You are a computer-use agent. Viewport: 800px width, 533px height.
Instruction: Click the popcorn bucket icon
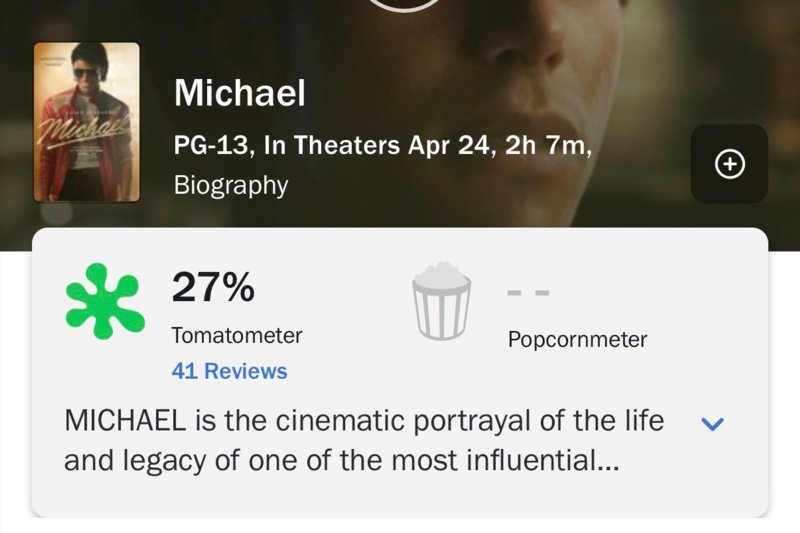tap(441, 301)
